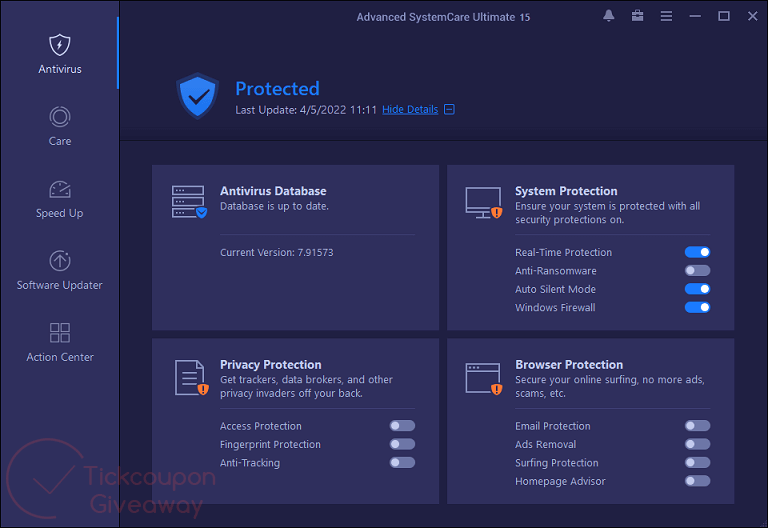The height and width of the screenshot is (528, 768).
Task: Click the Advanced SystemCare Ultimate 15 title
Action: click(443, 17)
